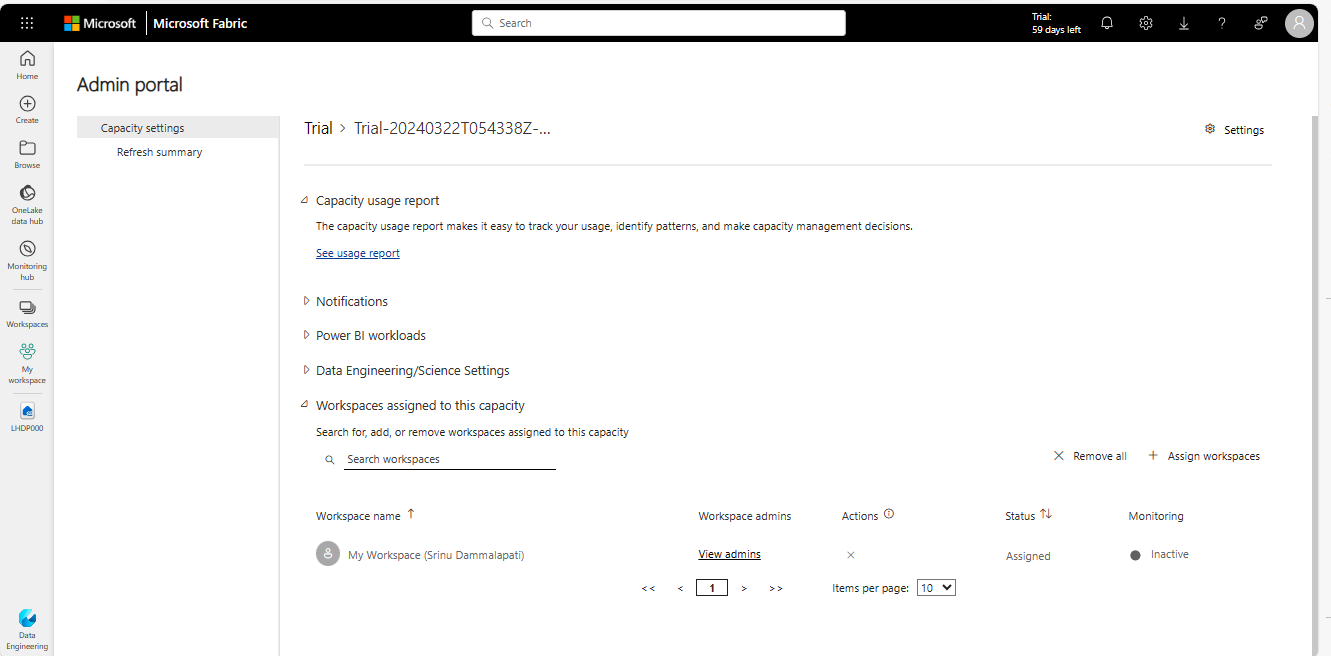Collapse Workspaces assigned to this capacity
Viewport: 1331px width, 656px height.
click(x=305, y=405)
